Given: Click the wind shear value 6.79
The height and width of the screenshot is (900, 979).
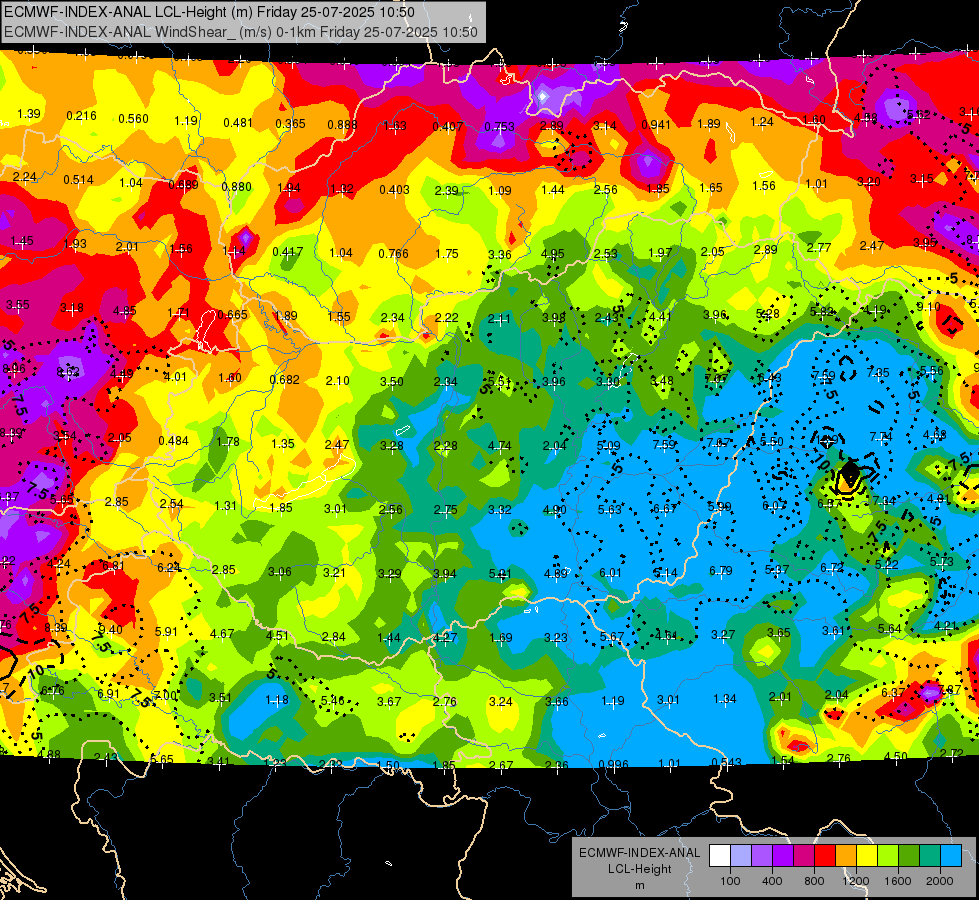Looking at the screenshot, I should 721,571.
